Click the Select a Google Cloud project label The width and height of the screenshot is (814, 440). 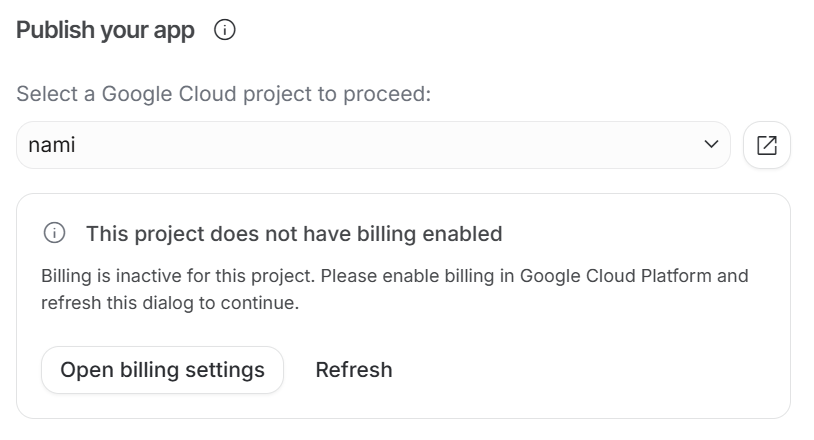224,94
